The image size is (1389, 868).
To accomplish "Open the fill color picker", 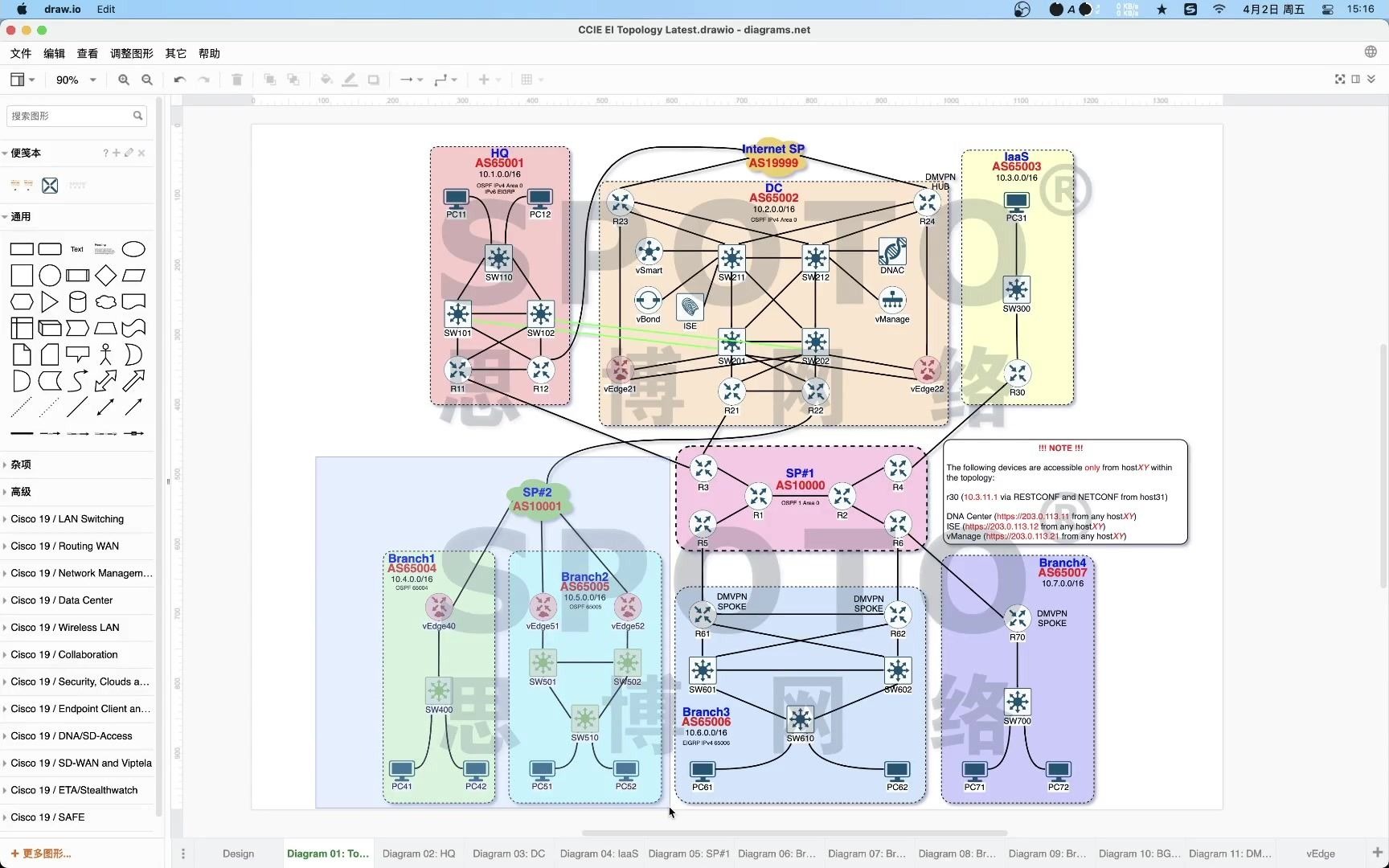I will pos(326,80).
